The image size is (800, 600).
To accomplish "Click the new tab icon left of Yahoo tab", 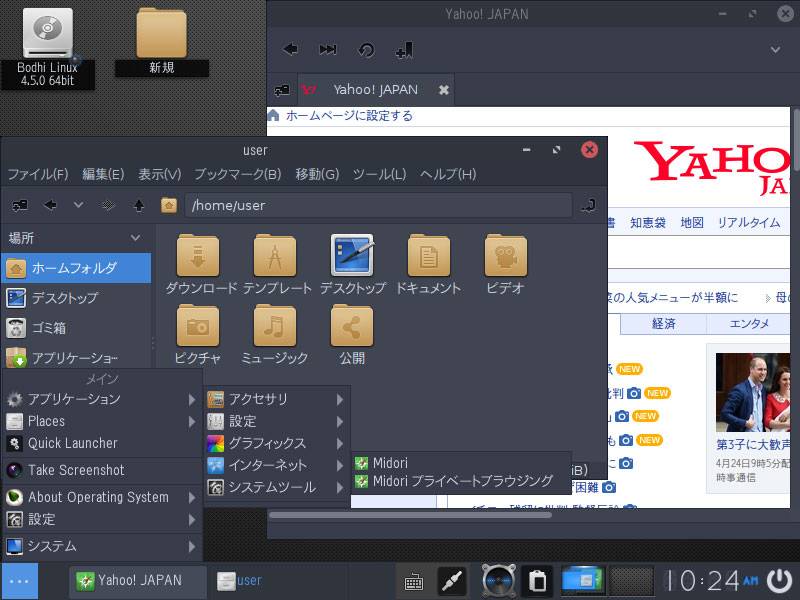I will coord(282,90).
